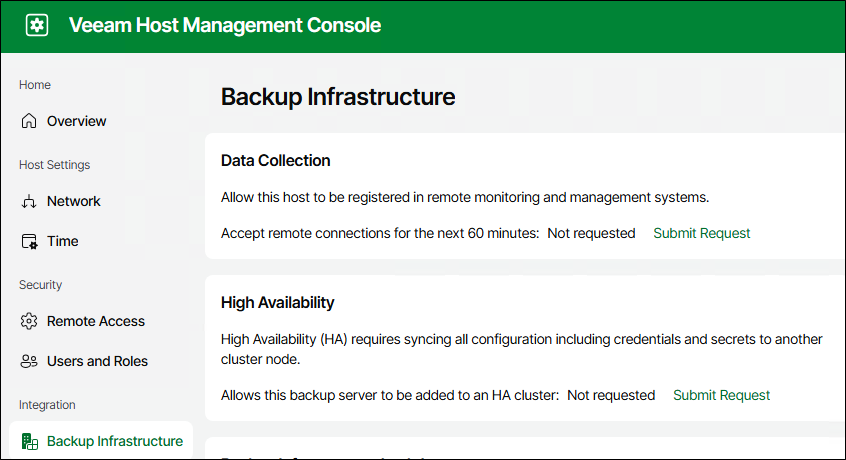
Task: Click the Backup Infrastructure building icon
Action: (x=29, y=441)
